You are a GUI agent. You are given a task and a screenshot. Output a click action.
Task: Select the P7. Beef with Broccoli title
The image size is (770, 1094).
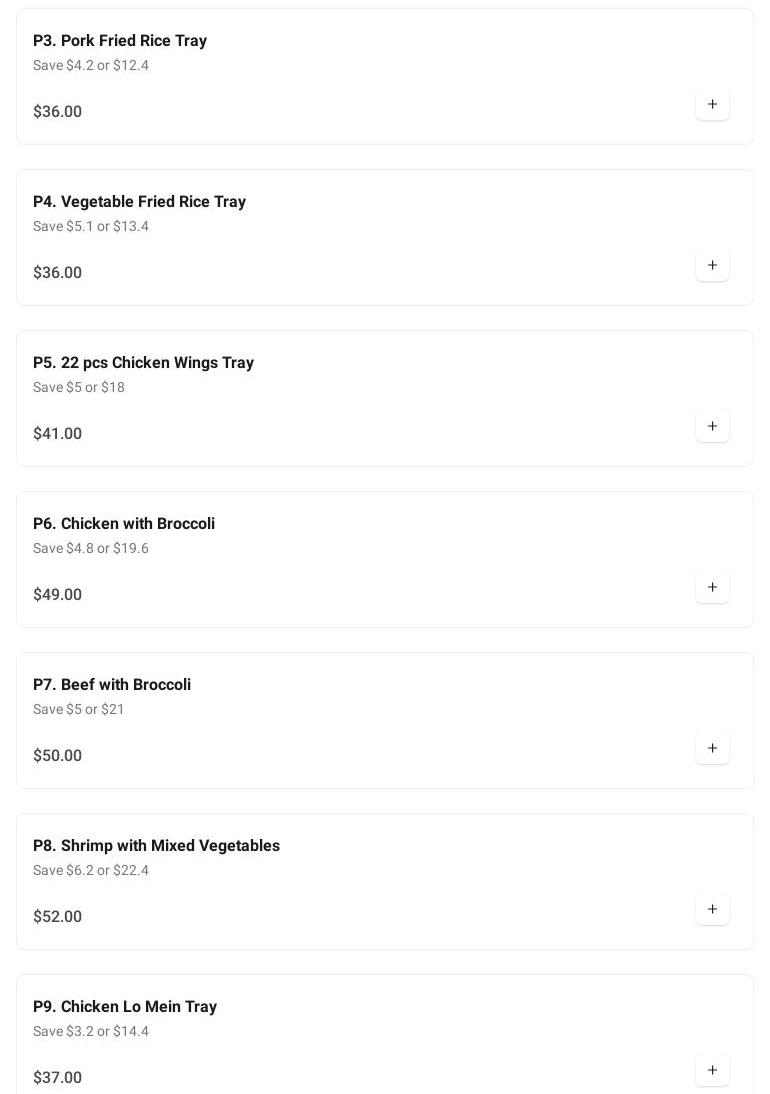click(x=112, y=685)
